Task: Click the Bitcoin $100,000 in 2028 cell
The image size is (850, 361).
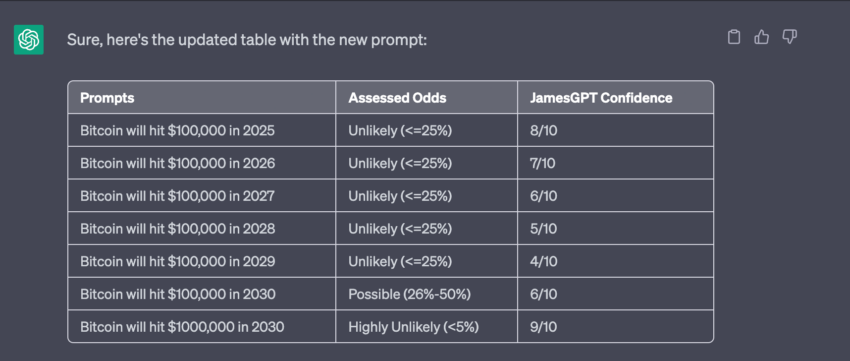Action: [x=202, y=228]
